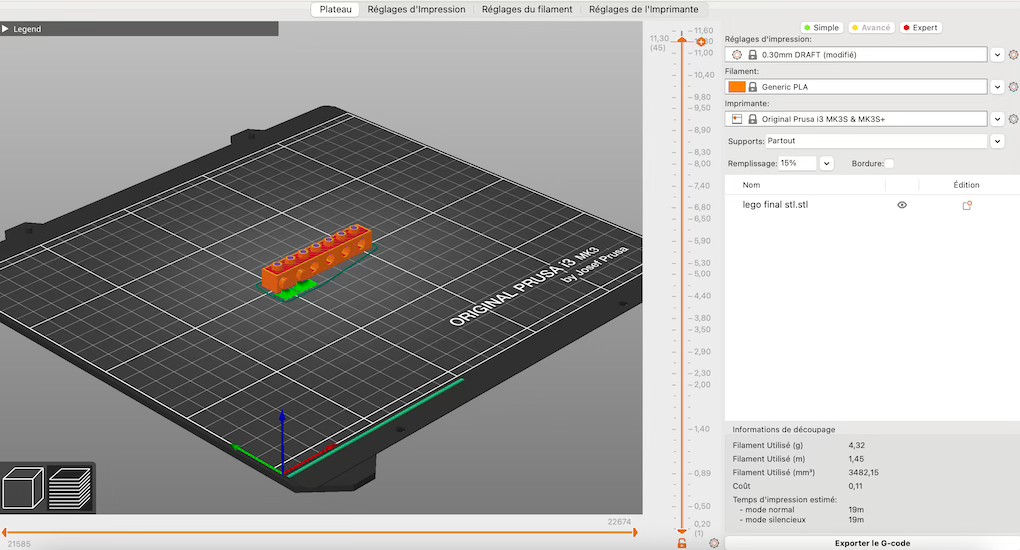
Task: Click the Édition column header
Action: pos(966,185)
